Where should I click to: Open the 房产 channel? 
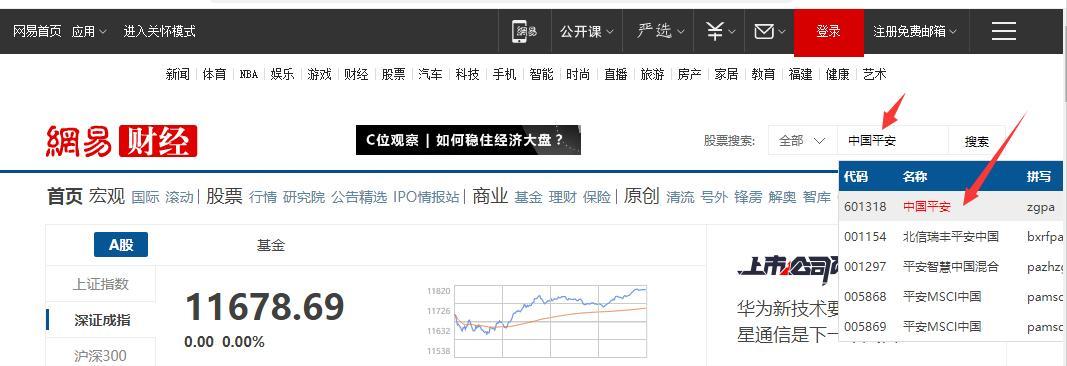pos(689,74)
